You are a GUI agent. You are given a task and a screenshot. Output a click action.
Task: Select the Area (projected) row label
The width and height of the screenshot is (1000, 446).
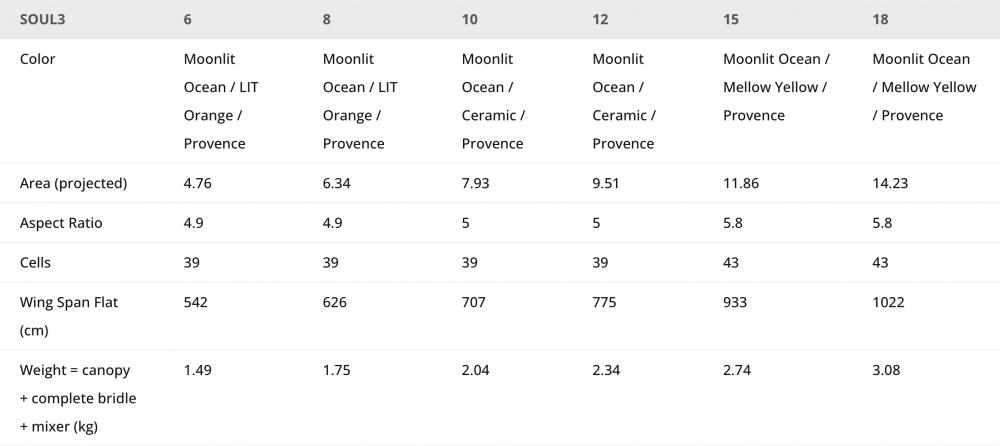73,184
